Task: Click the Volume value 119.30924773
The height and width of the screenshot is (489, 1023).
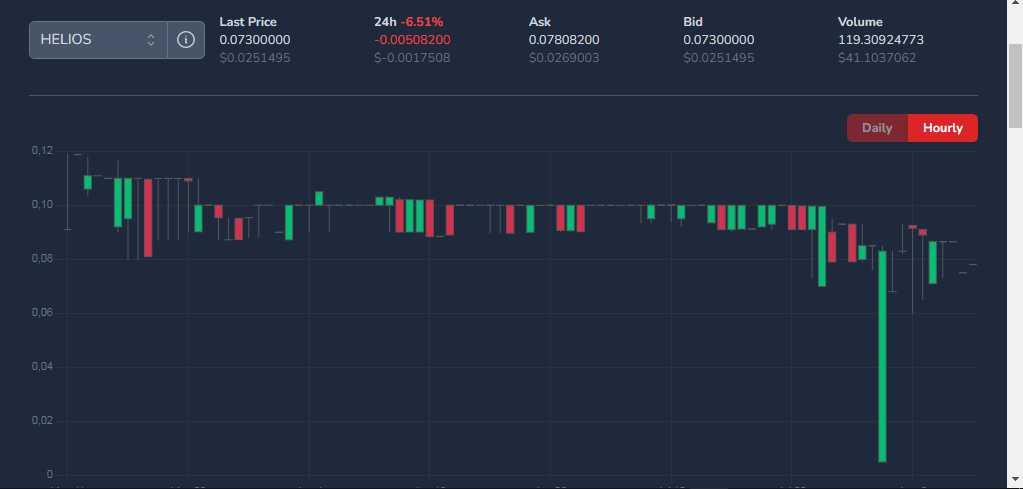Action: (x=881, y=40)
